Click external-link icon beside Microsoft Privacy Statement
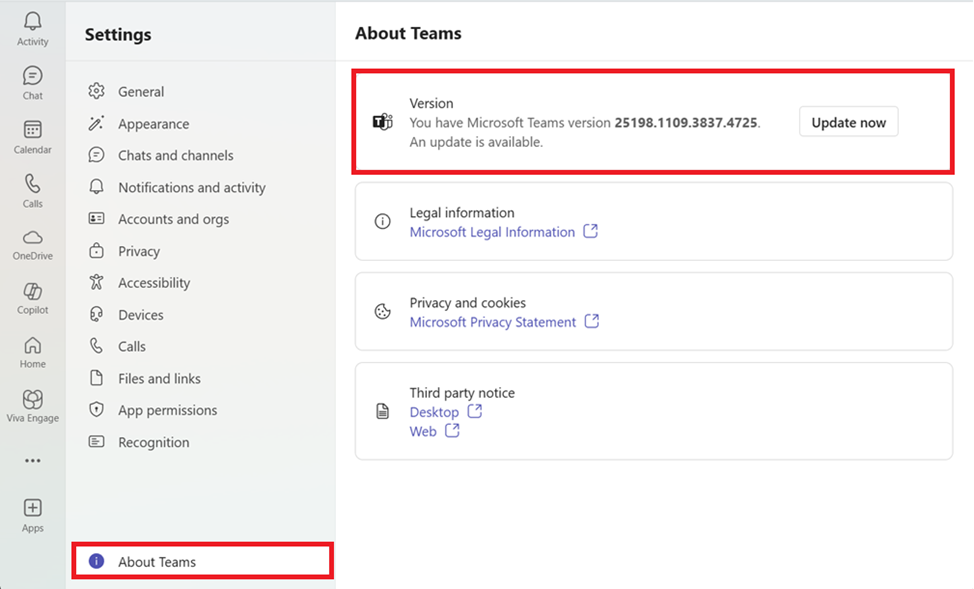 click(x=592, y=321)
